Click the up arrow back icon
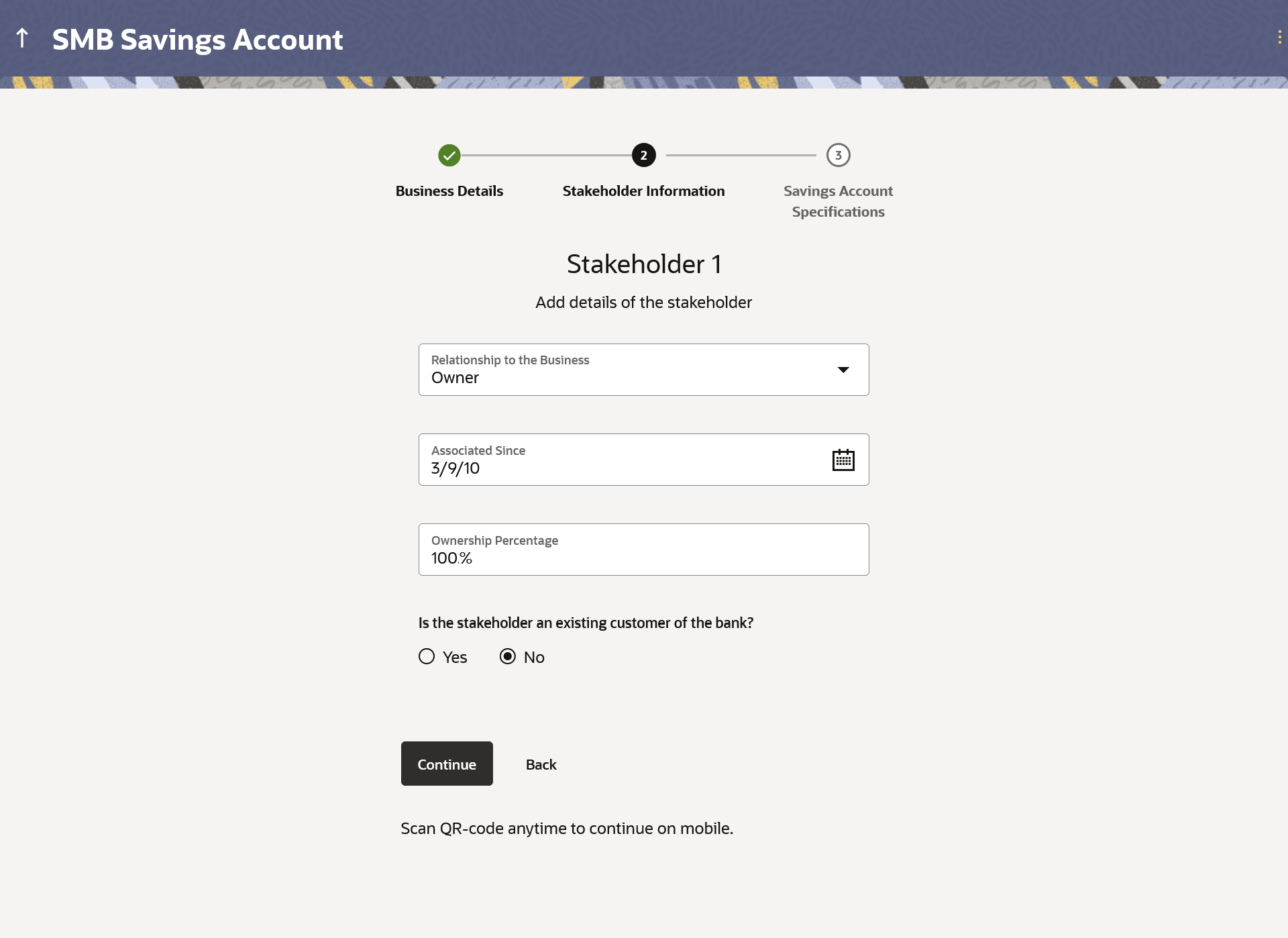The image size is (1288, 938). pyautogui.click(x=22, y=38)
